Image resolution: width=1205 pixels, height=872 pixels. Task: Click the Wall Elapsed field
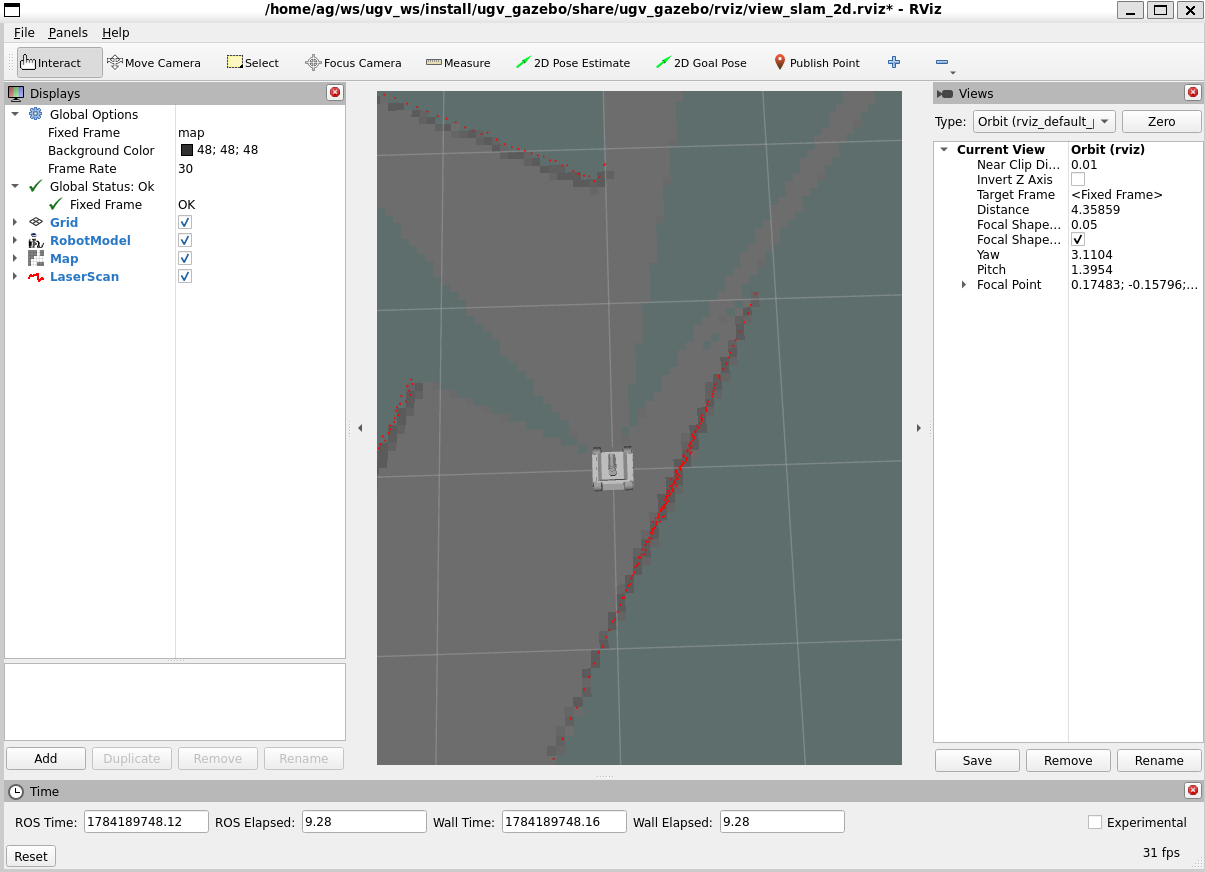pos(782,822)
